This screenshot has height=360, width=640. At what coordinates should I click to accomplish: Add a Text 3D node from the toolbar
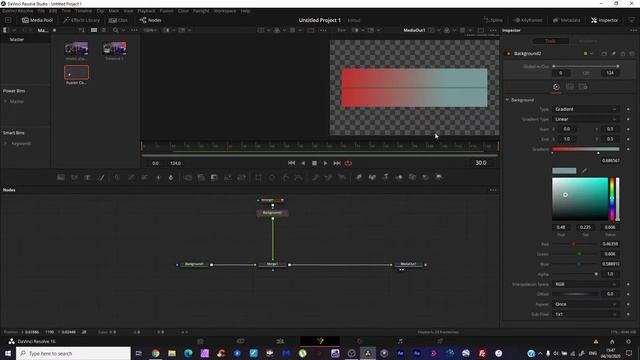pos(385,177)
